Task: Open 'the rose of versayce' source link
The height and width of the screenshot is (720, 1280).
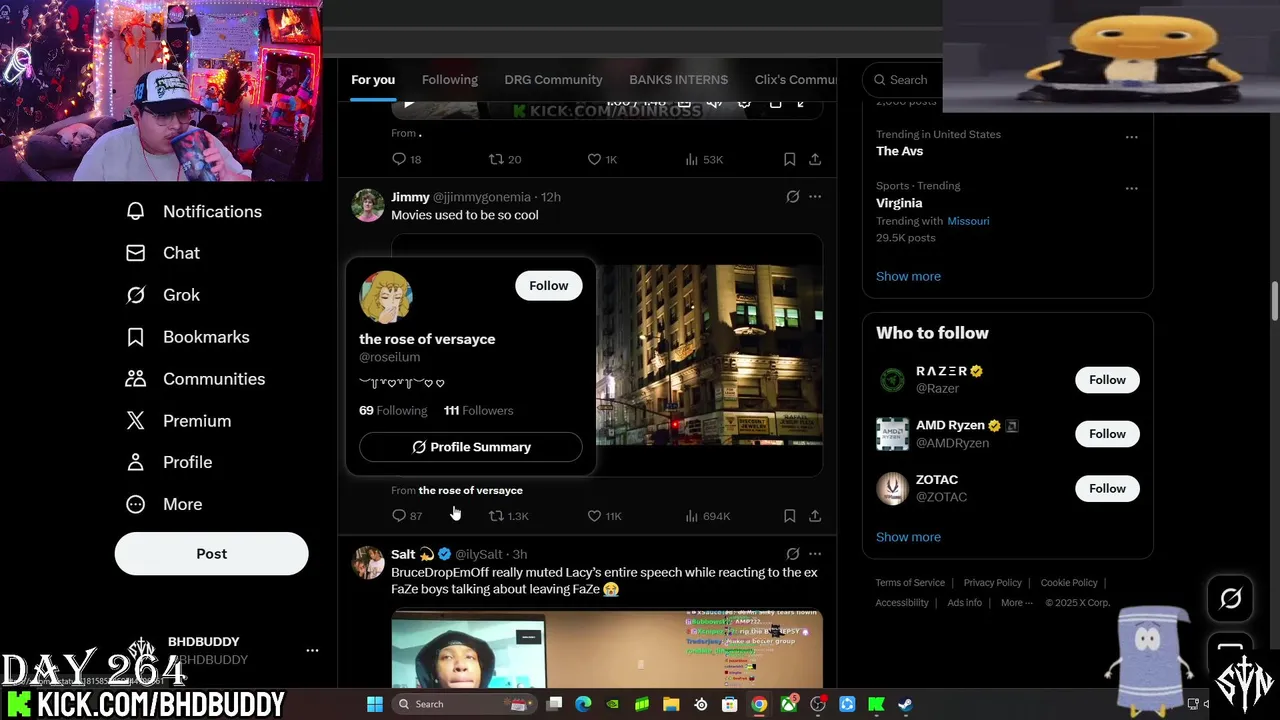Action: click(470, 490)
